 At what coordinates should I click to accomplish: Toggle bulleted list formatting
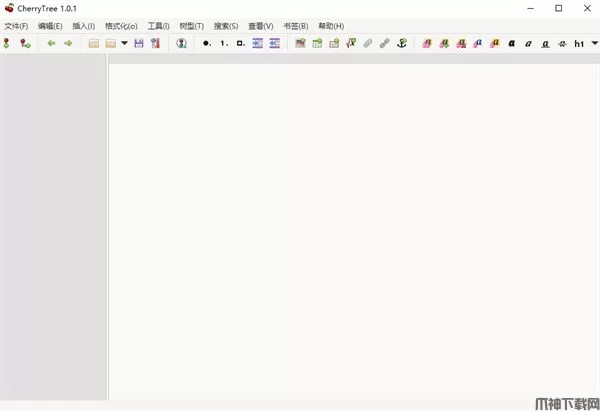click(207, 43)
